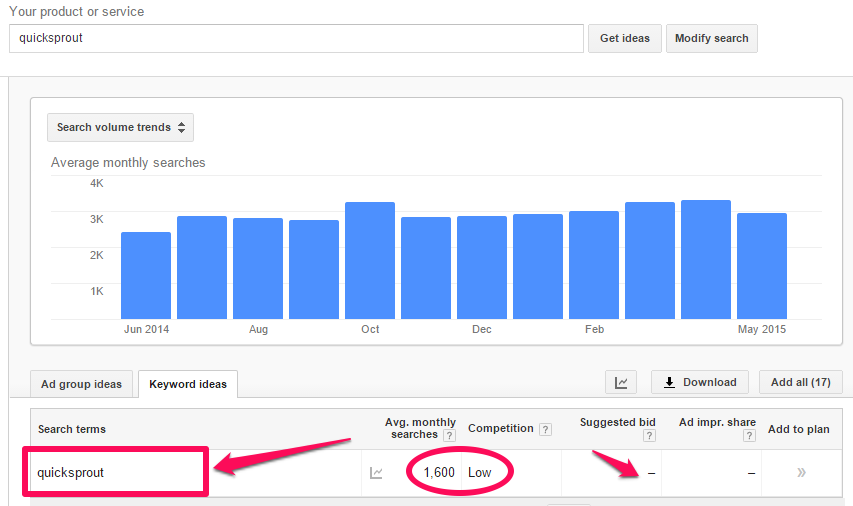The image size is (853, 506).
Task: Sort by the Search terms column header
Action: pos(72,429)
